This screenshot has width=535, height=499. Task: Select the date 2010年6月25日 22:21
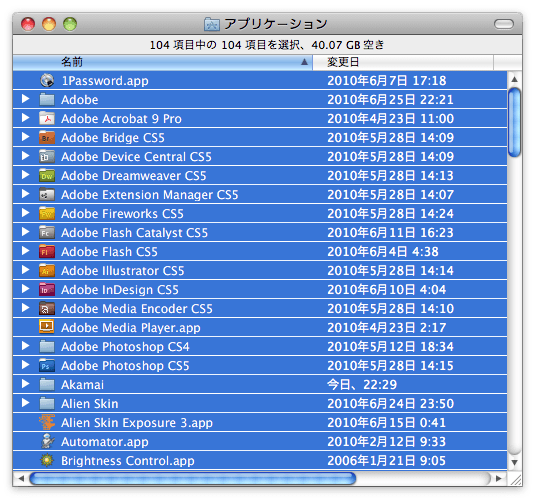[x=390, y=100]
